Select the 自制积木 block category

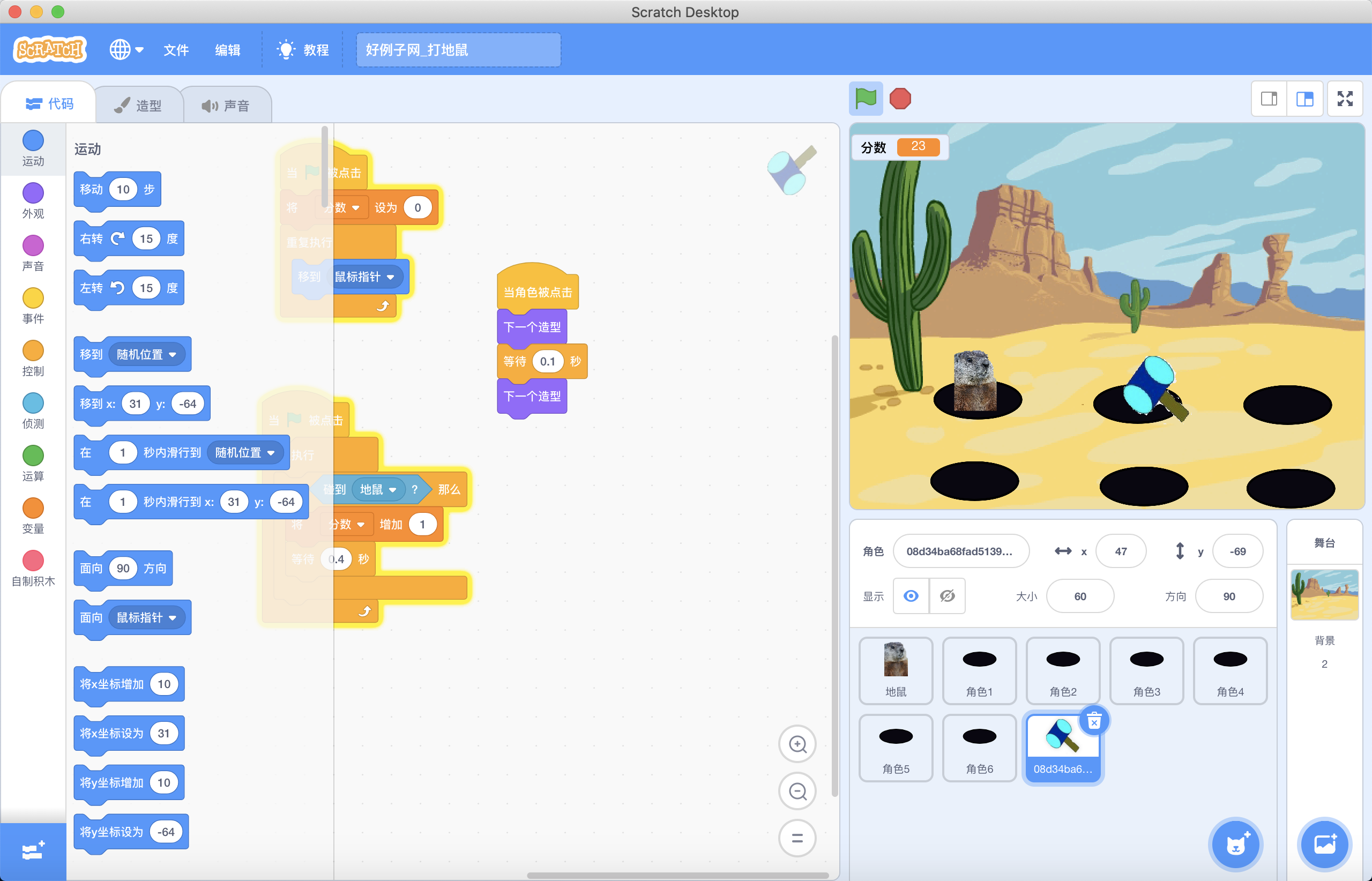click(x=33, y=568)
